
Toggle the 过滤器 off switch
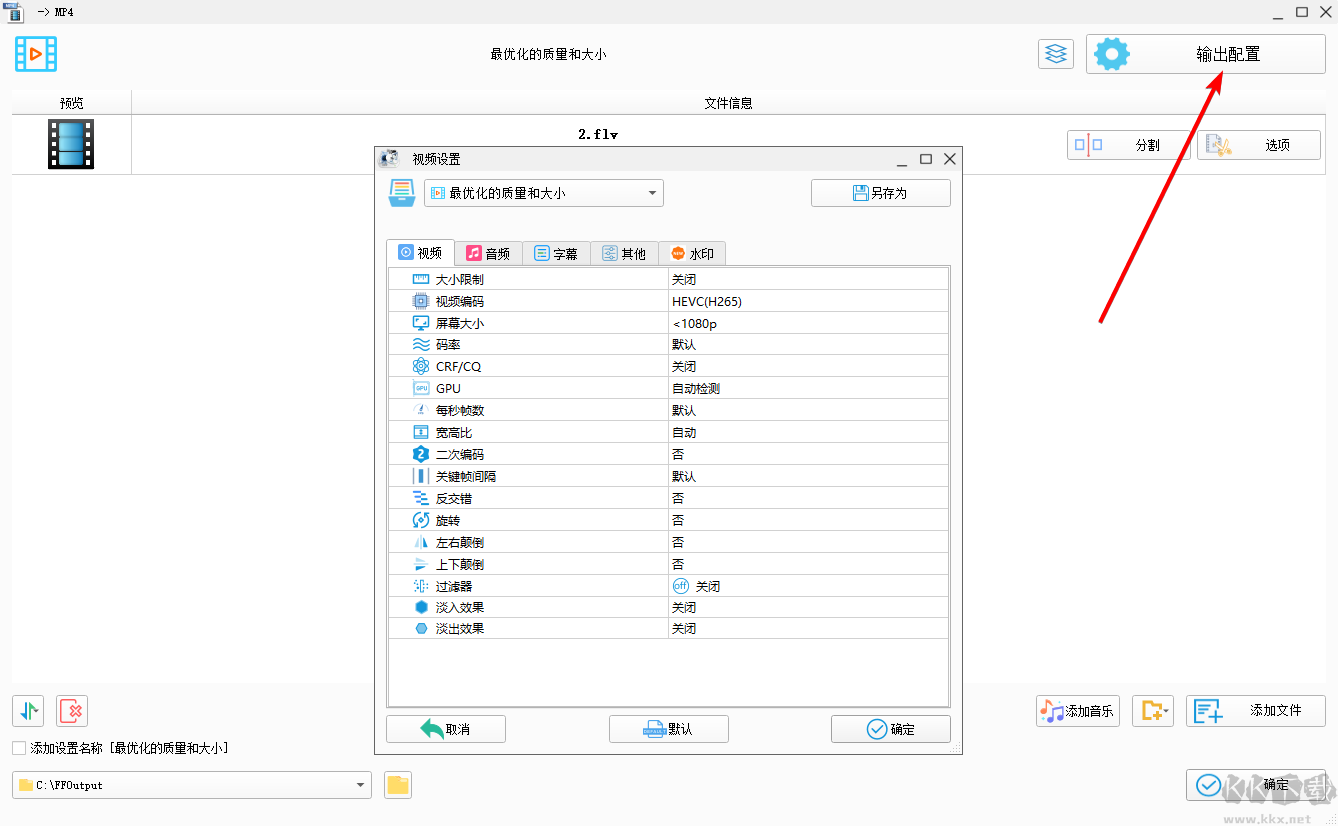[679, 584]
